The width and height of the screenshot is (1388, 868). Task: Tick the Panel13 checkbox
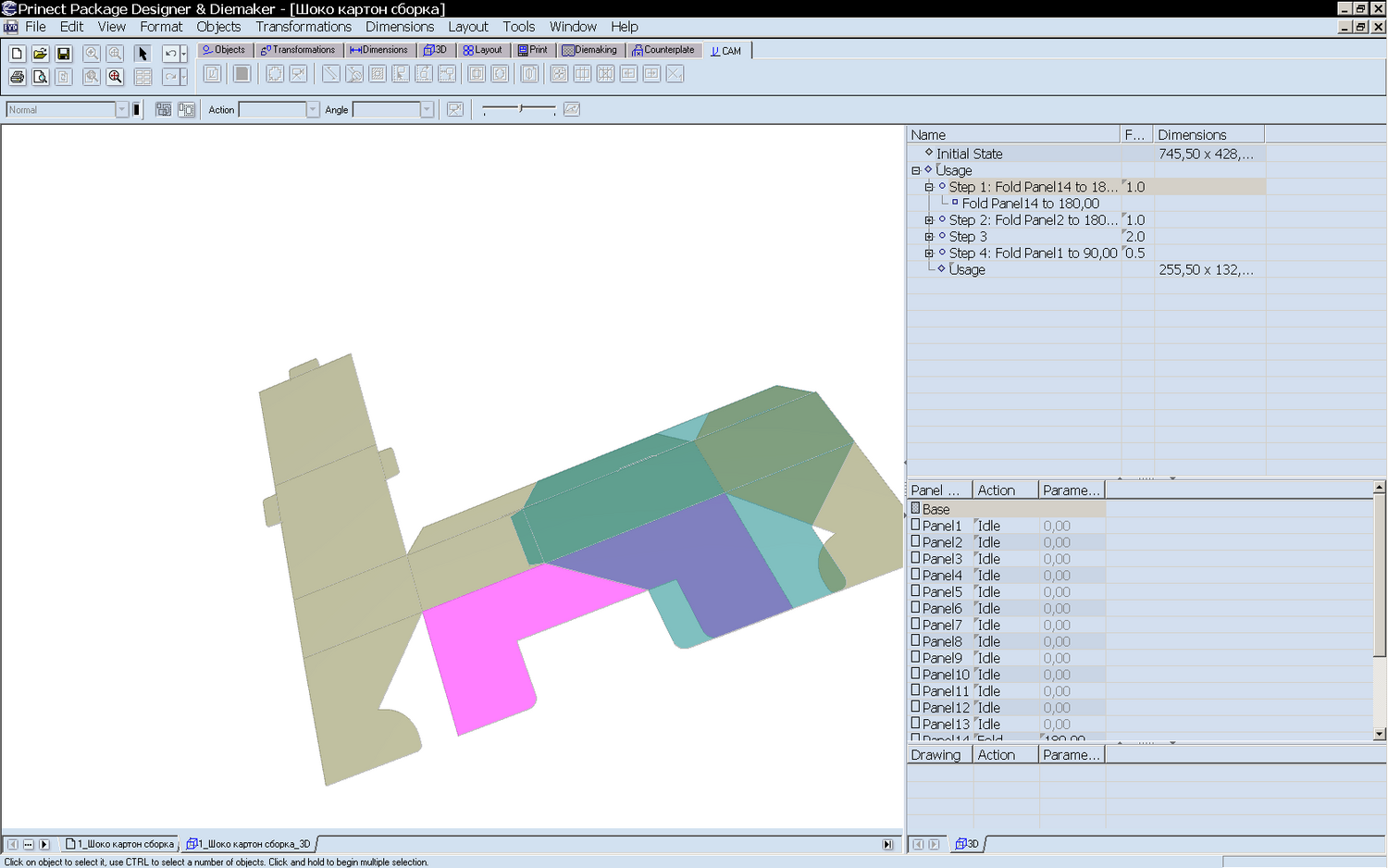tap(916, 724)
